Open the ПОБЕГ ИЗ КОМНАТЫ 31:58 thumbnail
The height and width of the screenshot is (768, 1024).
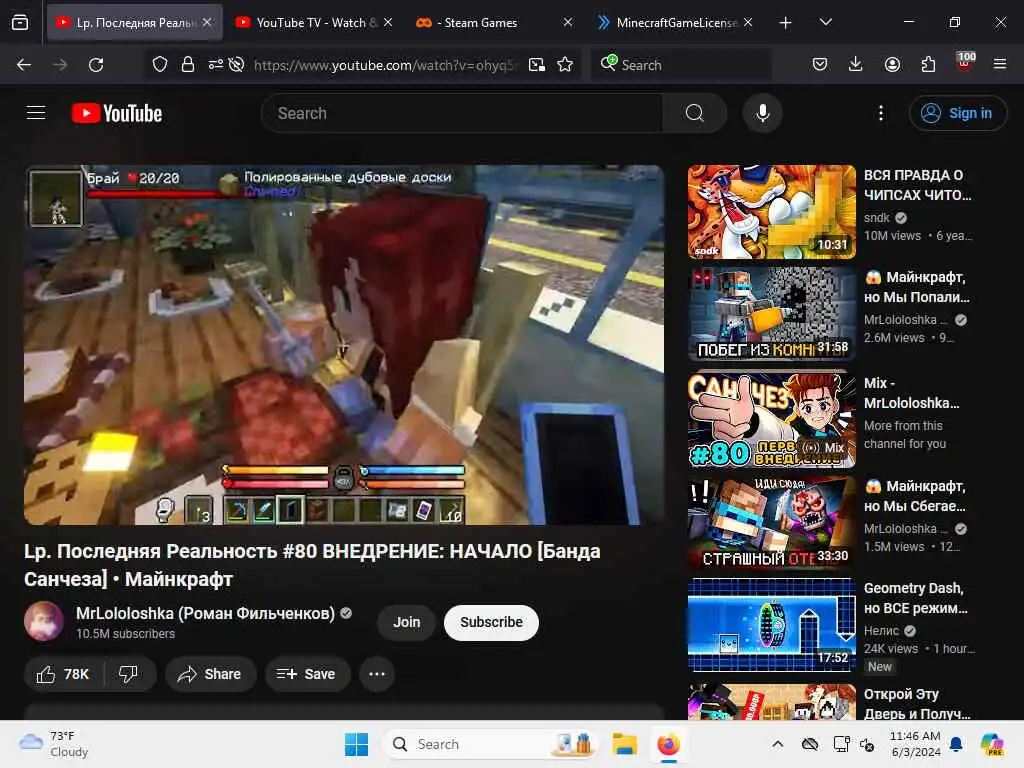click(771, 313)
